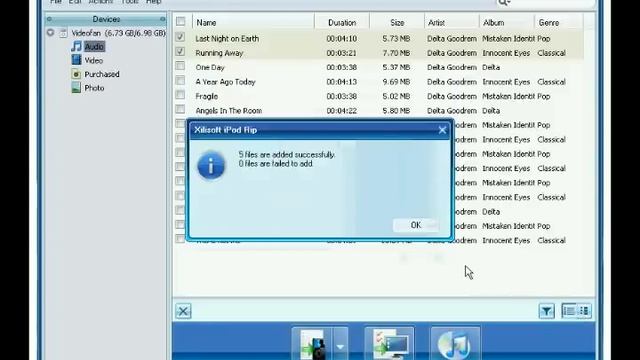Uncheck the Running Away checkbox
Screen dimensions: 640x360
pyautogui.click(x=180, y=51)
